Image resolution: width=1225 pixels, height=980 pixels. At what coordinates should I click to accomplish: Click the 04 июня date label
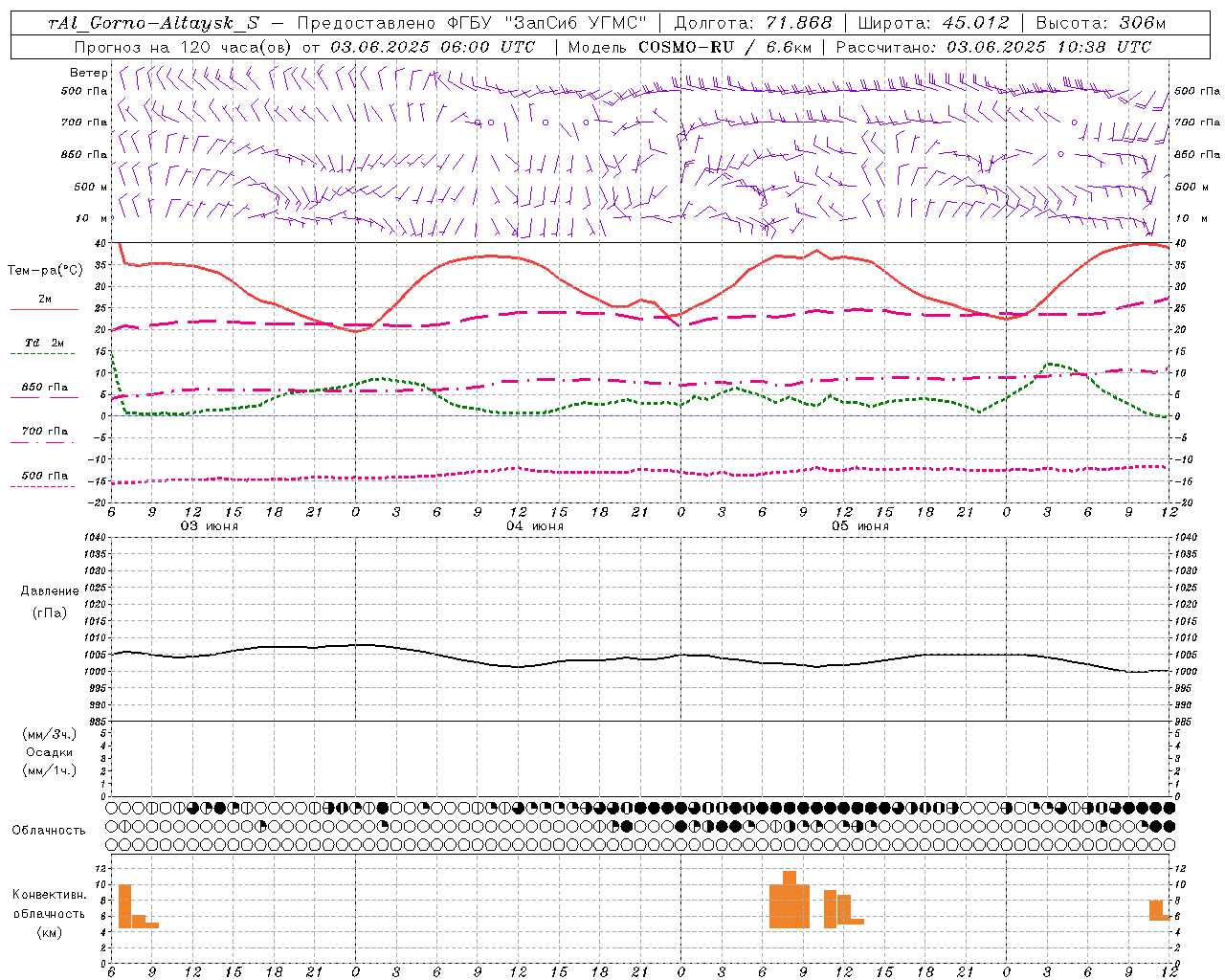point(535,526)
